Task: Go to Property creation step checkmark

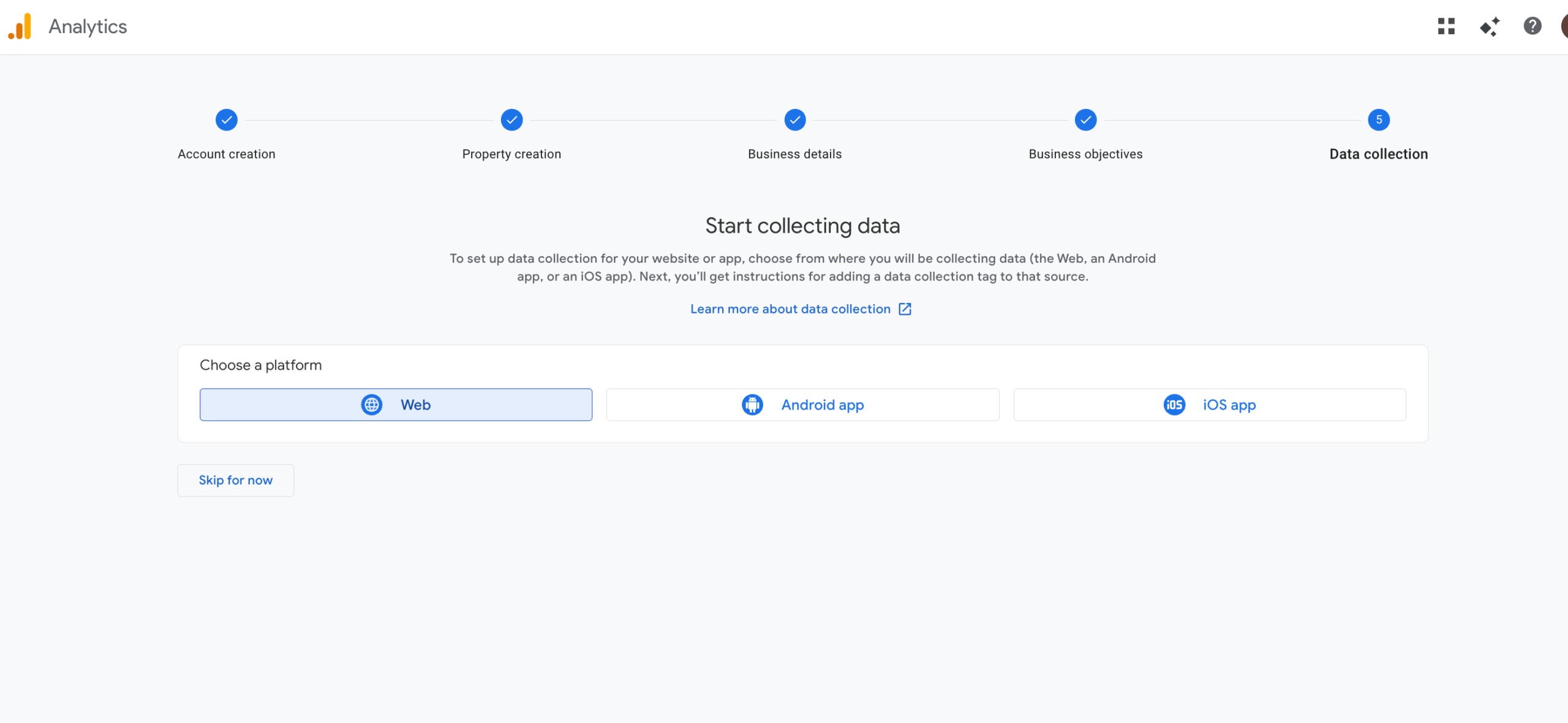Action: 511,120
